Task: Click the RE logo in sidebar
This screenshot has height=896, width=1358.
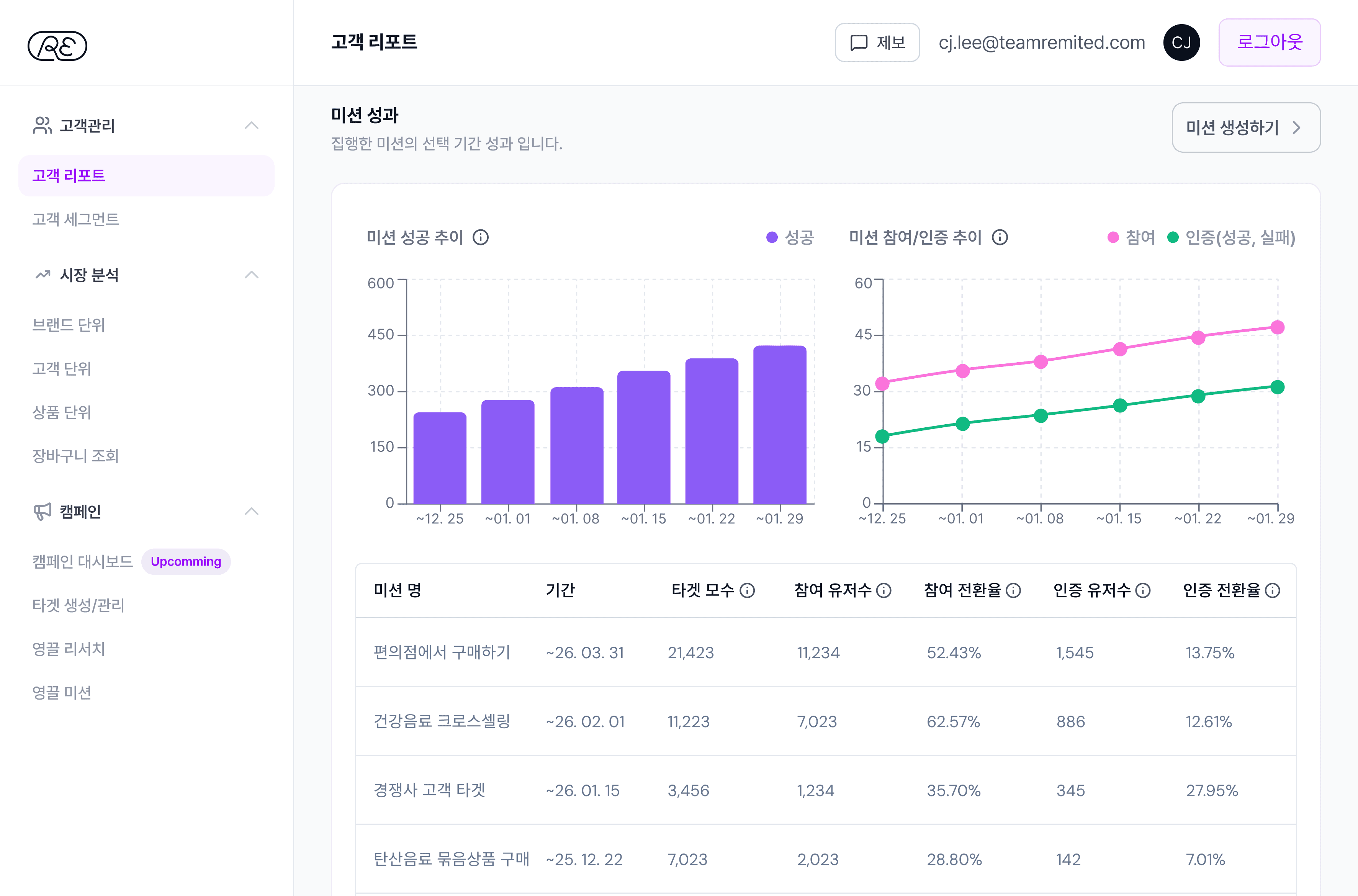Action: point(57,46)
